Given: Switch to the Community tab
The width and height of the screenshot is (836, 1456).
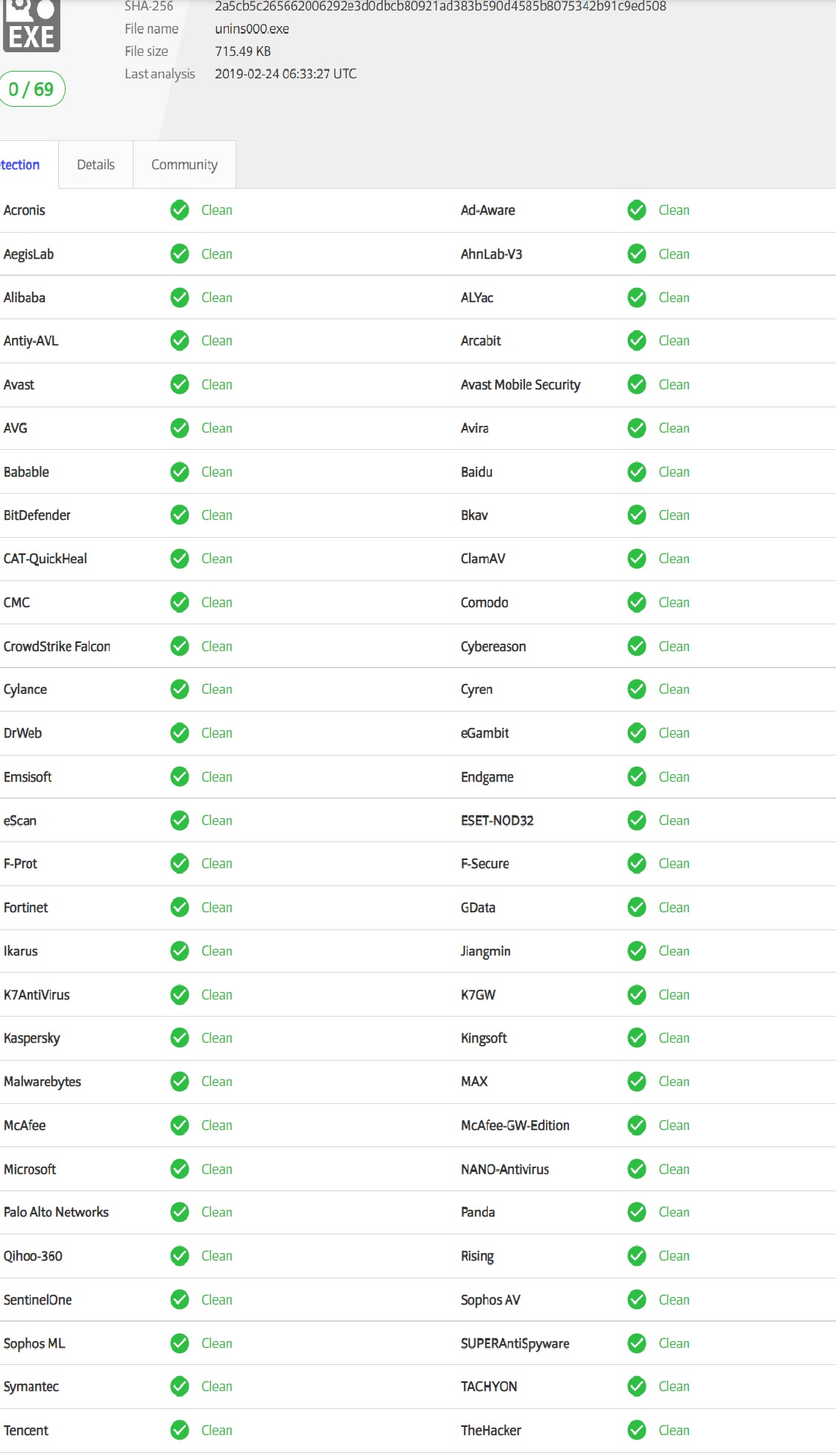Looking at the screenshot, I should [x=184, y=165].
